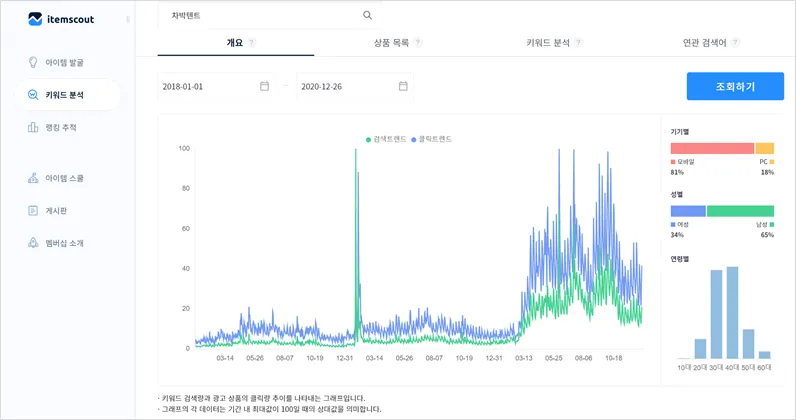The image size is (796, 420).
Task: Click the help icon next to 개요
Action: tap(252, 43)
